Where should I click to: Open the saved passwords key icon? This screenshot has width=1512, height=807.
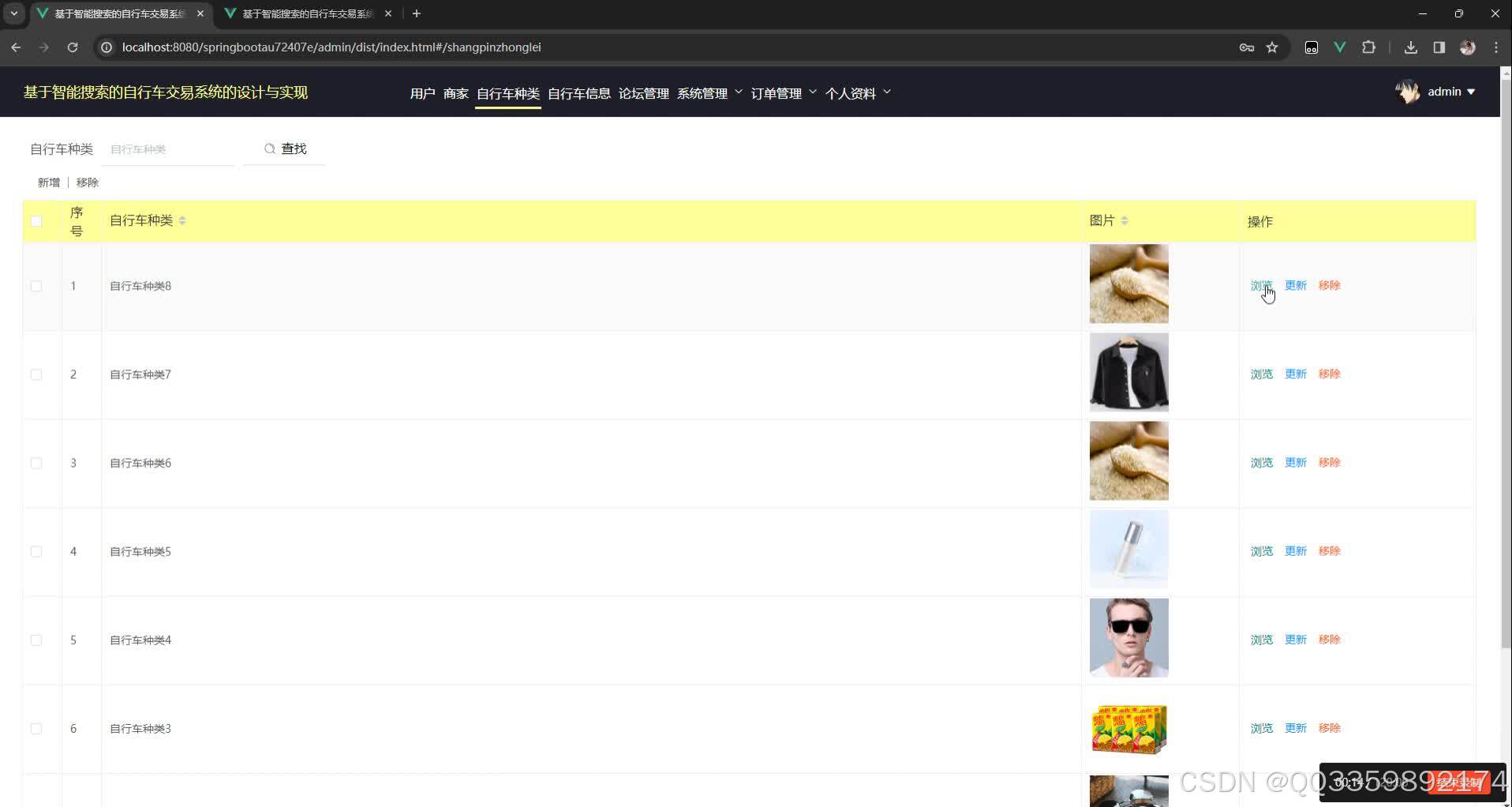coord(1247,47)
